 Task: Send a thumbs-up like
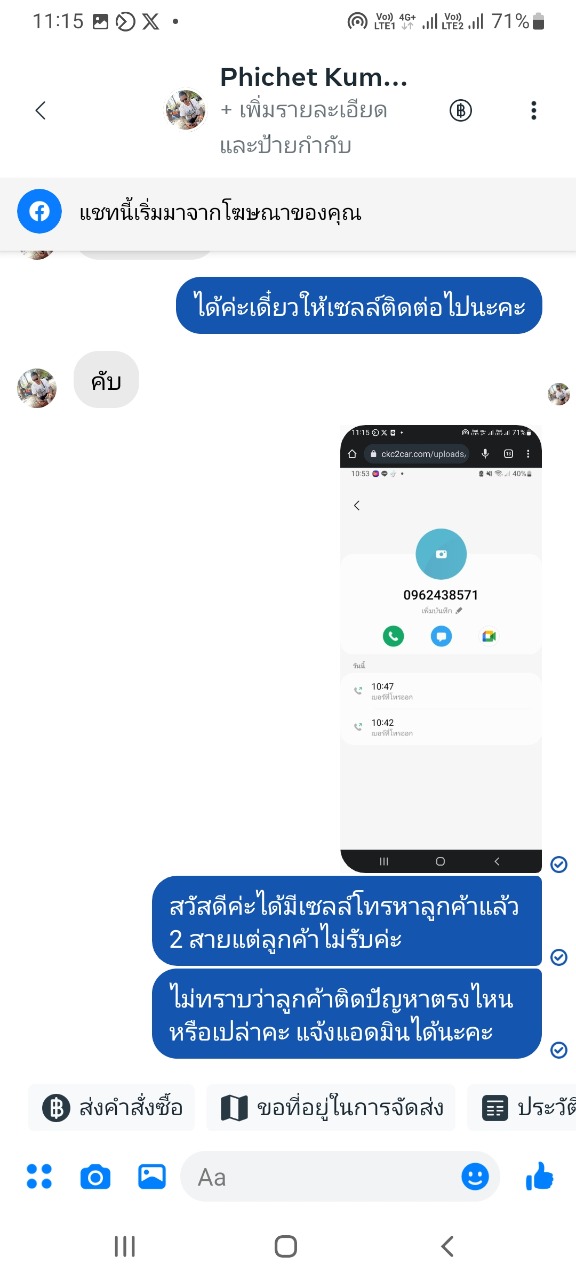point(539,1177)
